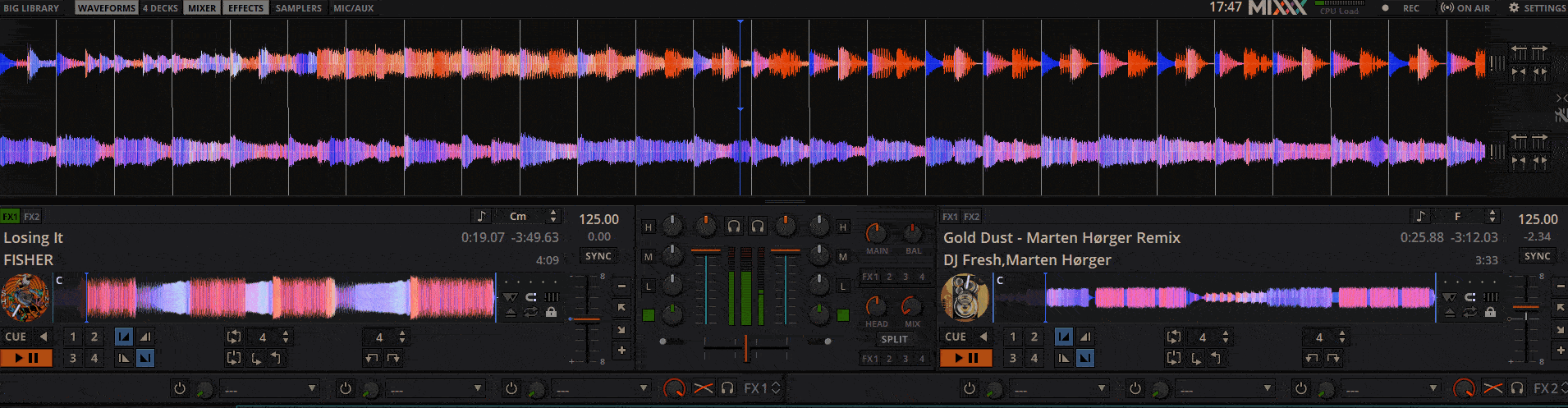Toggle the EFFECTS section
The height and width of the screenshot is (408, 1568).
click(x=245, y=8)
